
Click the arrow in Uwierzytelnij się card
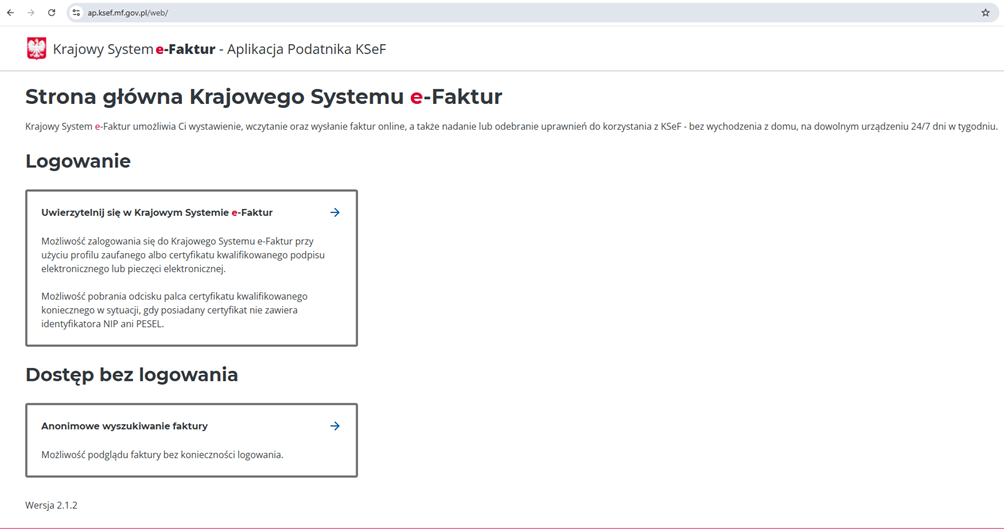[335, 213]
